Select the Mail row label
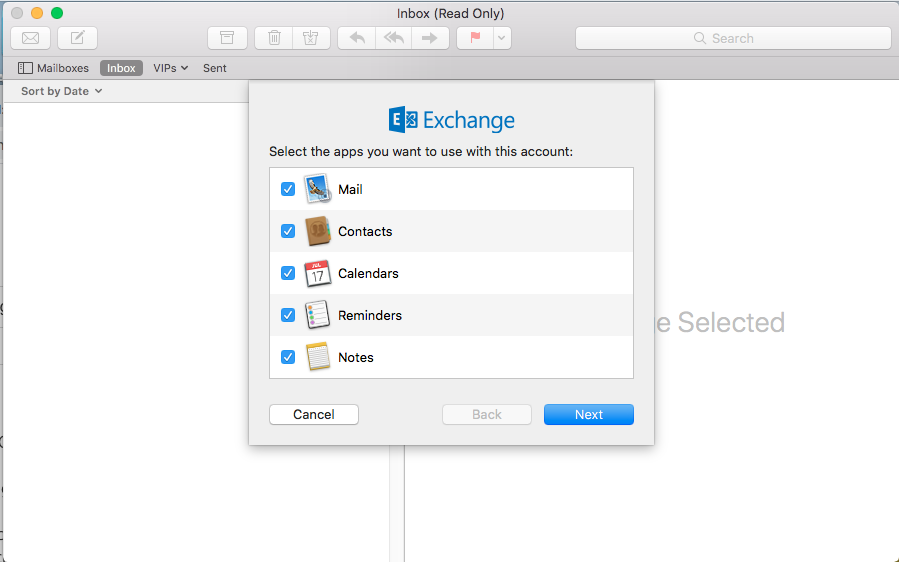This screenshot has width=899, height=562. coord(350,189)
